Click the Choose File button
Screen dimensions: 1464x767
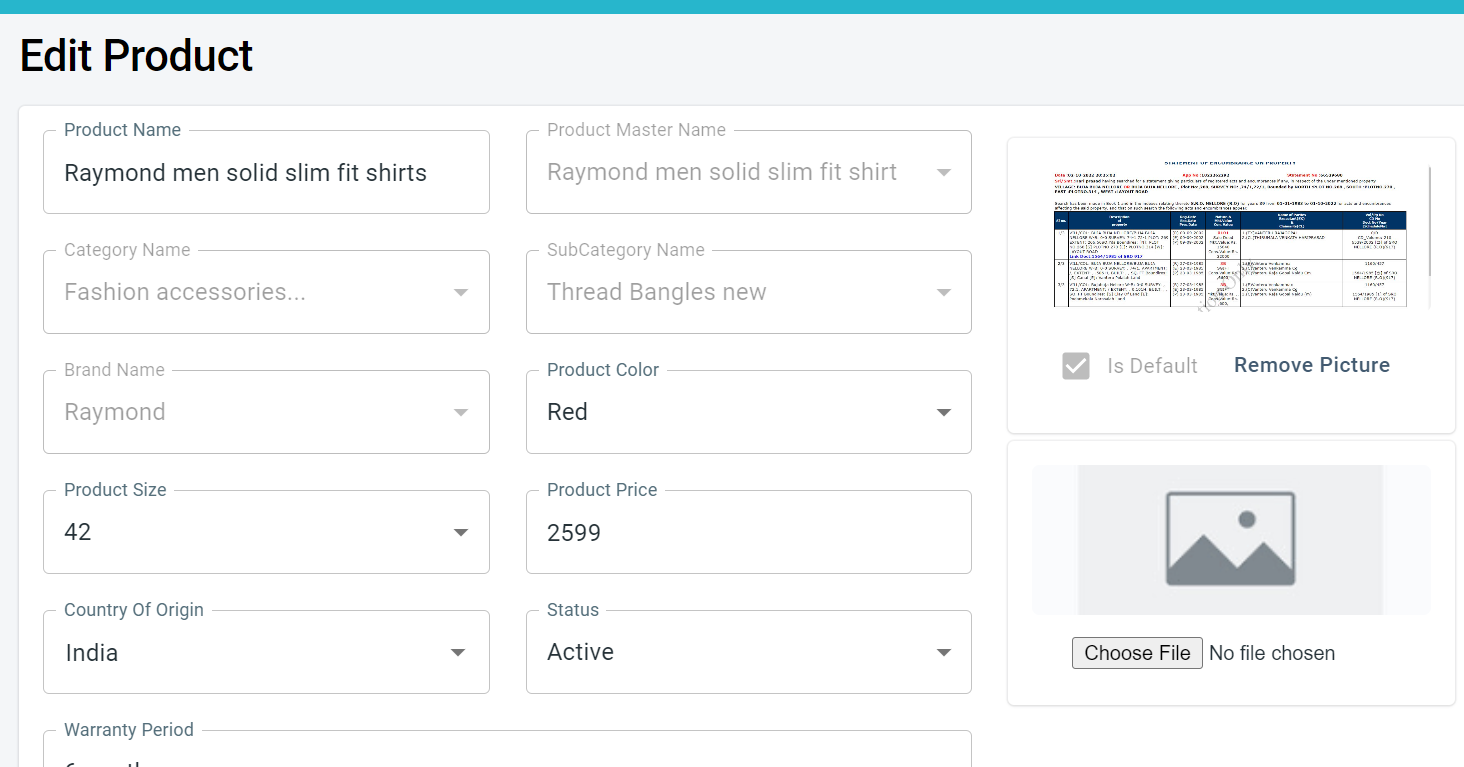[x=1137, y=653]
